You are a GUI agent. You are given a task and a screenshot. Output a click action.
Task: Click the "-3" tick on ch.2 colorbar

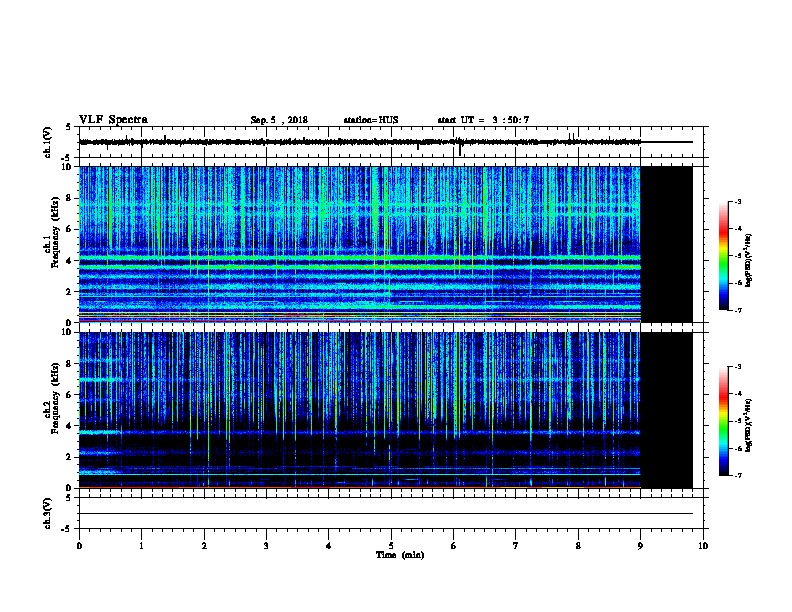point(738,367)
